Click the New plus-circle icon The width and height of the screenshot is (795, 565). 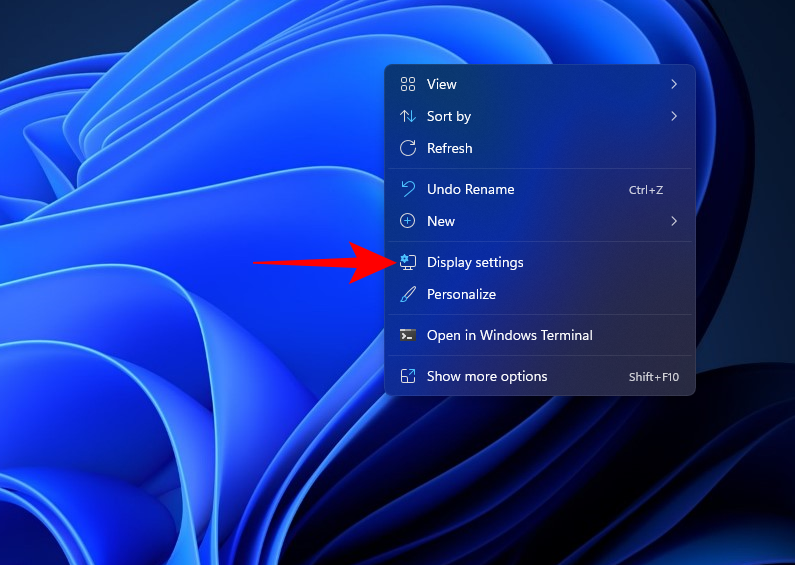coord(407,221)
